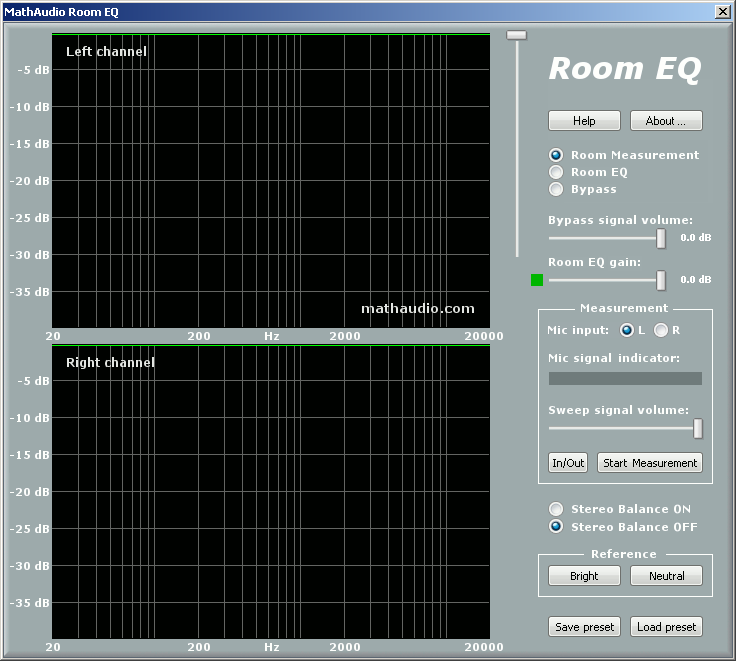Select the Bypass radio option
736x661 pixels.
556,189
